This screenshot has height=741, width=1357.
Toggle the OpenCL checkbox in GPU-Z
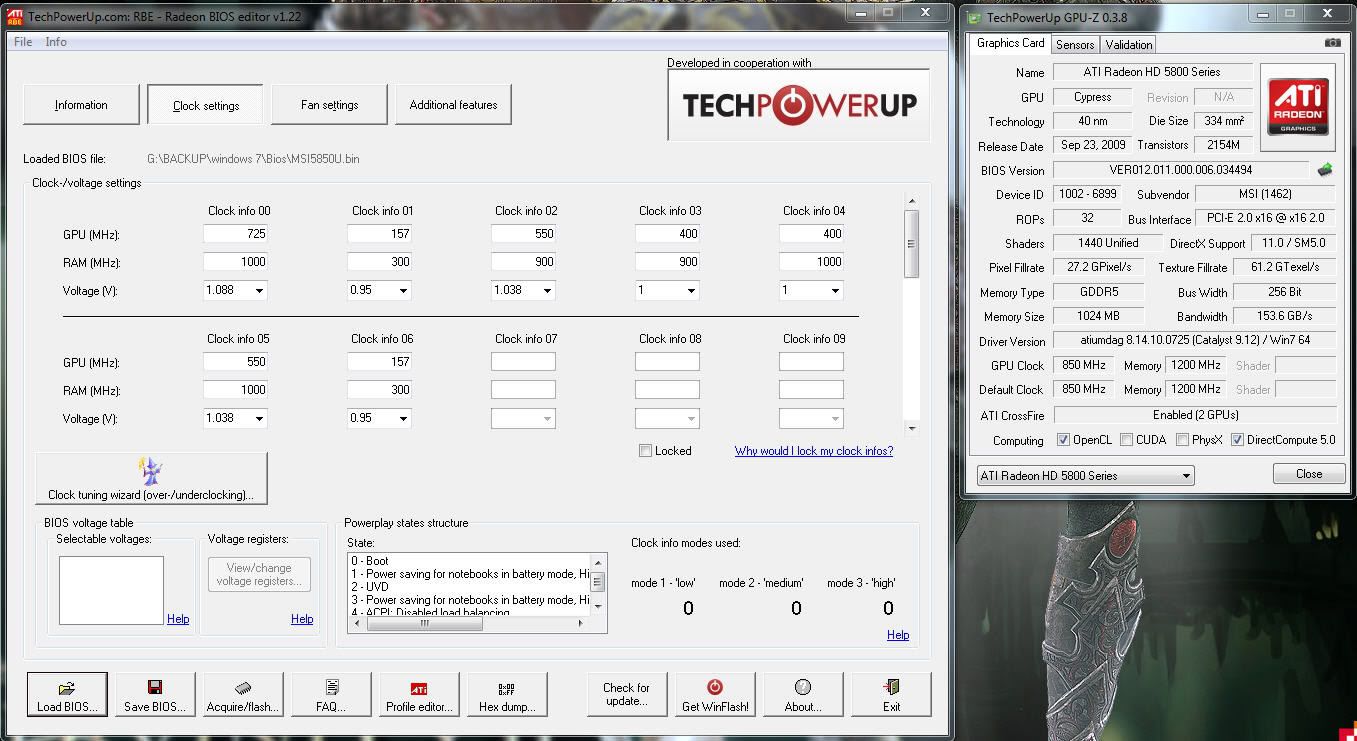[1064, 440]
